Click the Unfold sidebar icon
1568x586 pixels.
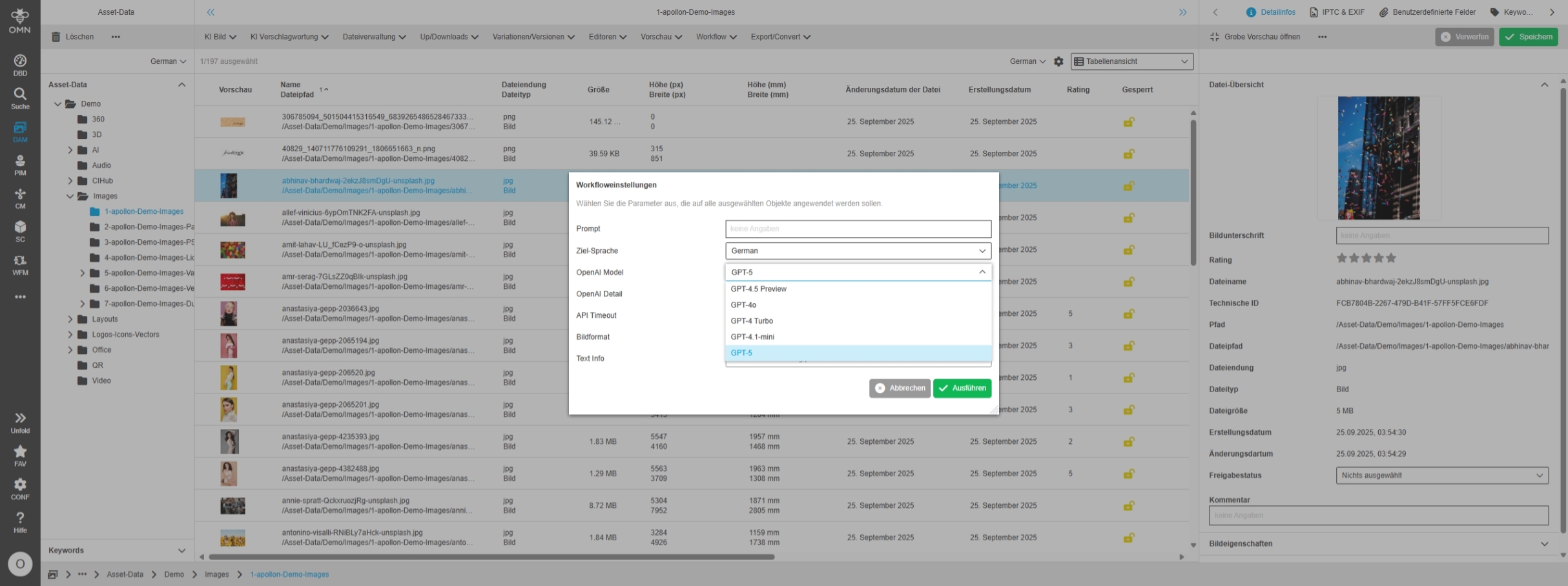click(20, 422)
